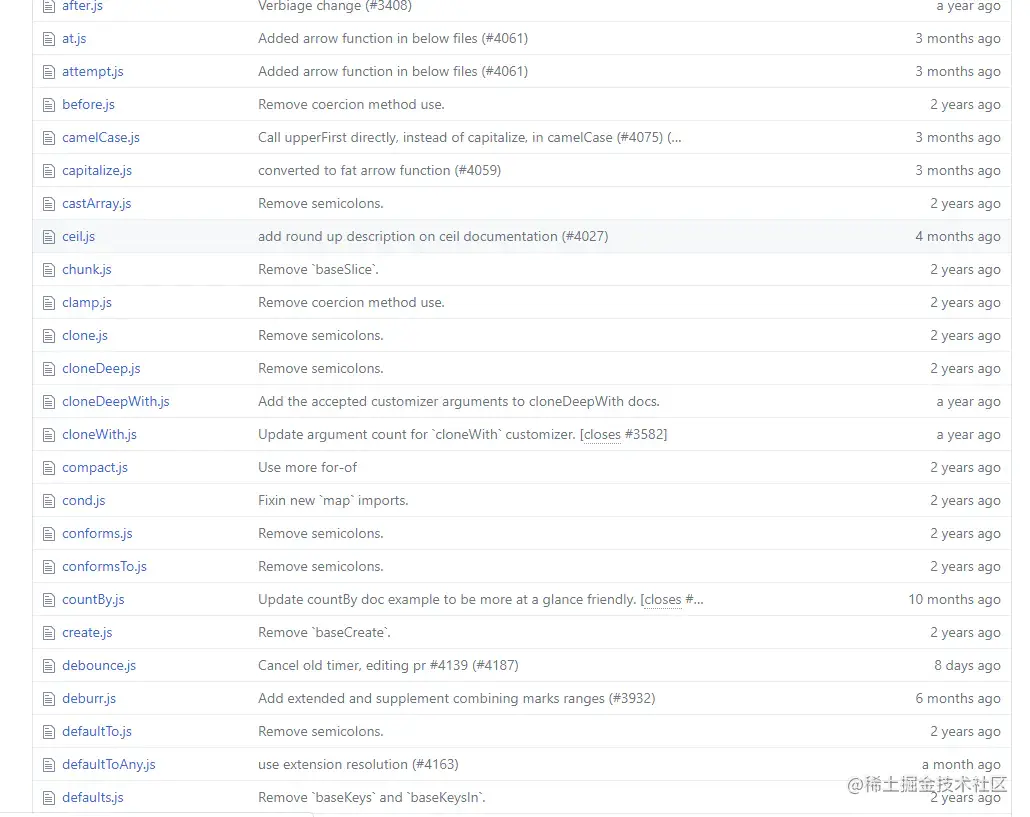Click the file icon beside conforms.js

[49, 534]
